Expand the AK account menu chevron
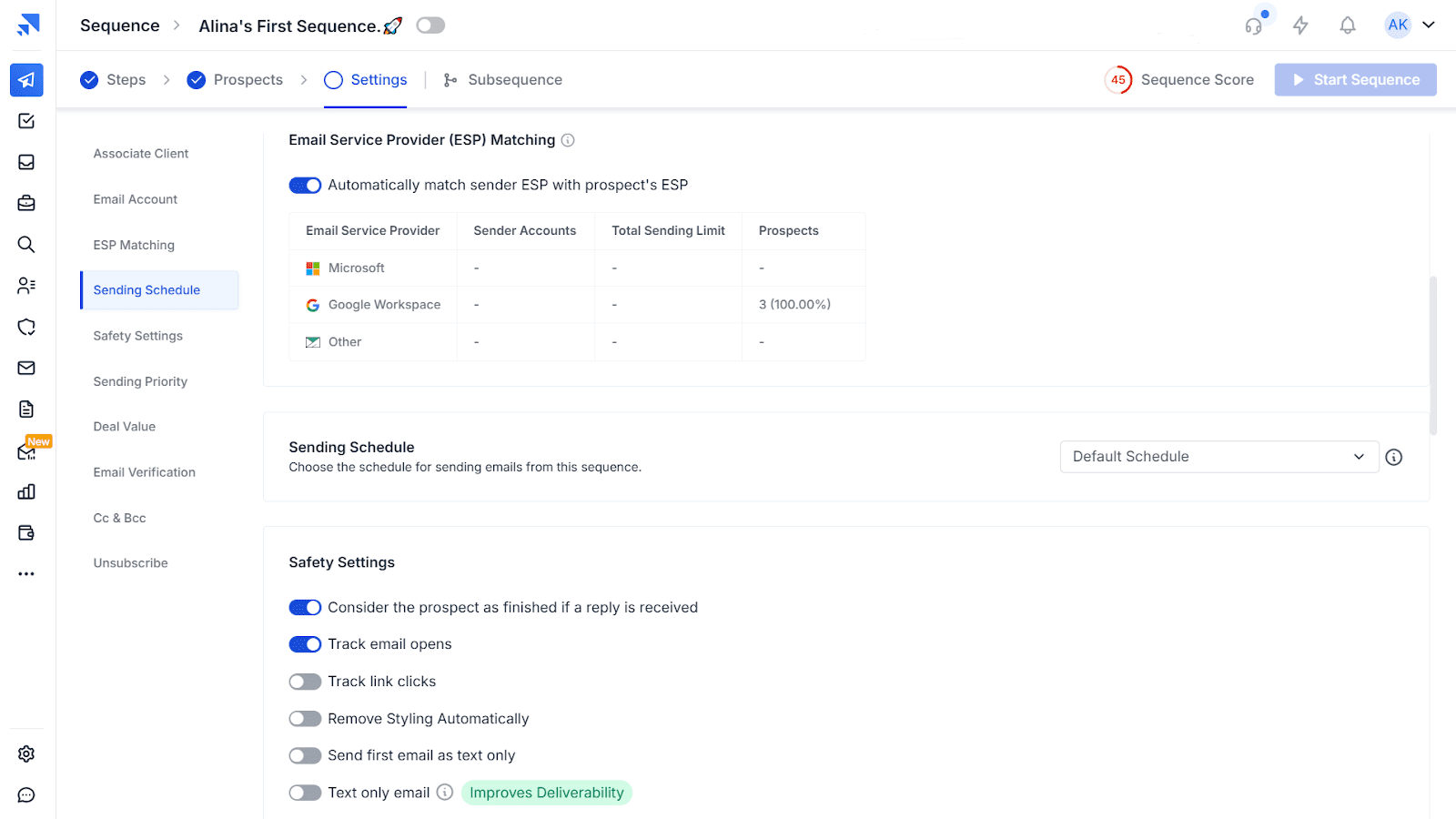 1429,25
